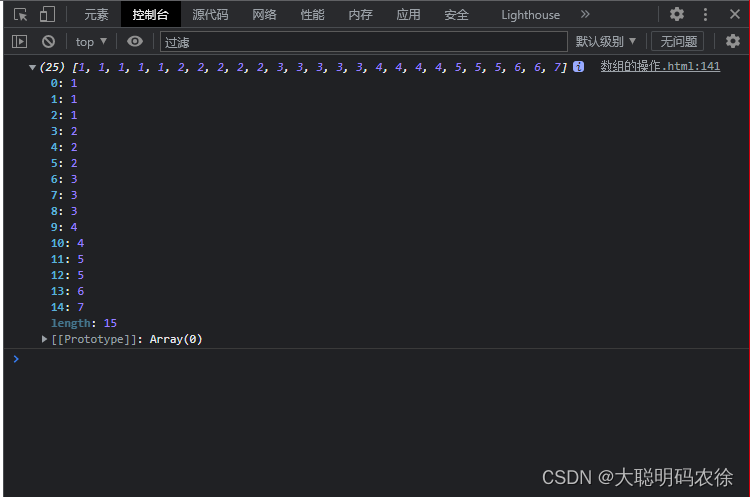Image resolution: width=750 pixels, height=497 pixels.
Task: Click the (25) array length label
Action: coord(52,67)
